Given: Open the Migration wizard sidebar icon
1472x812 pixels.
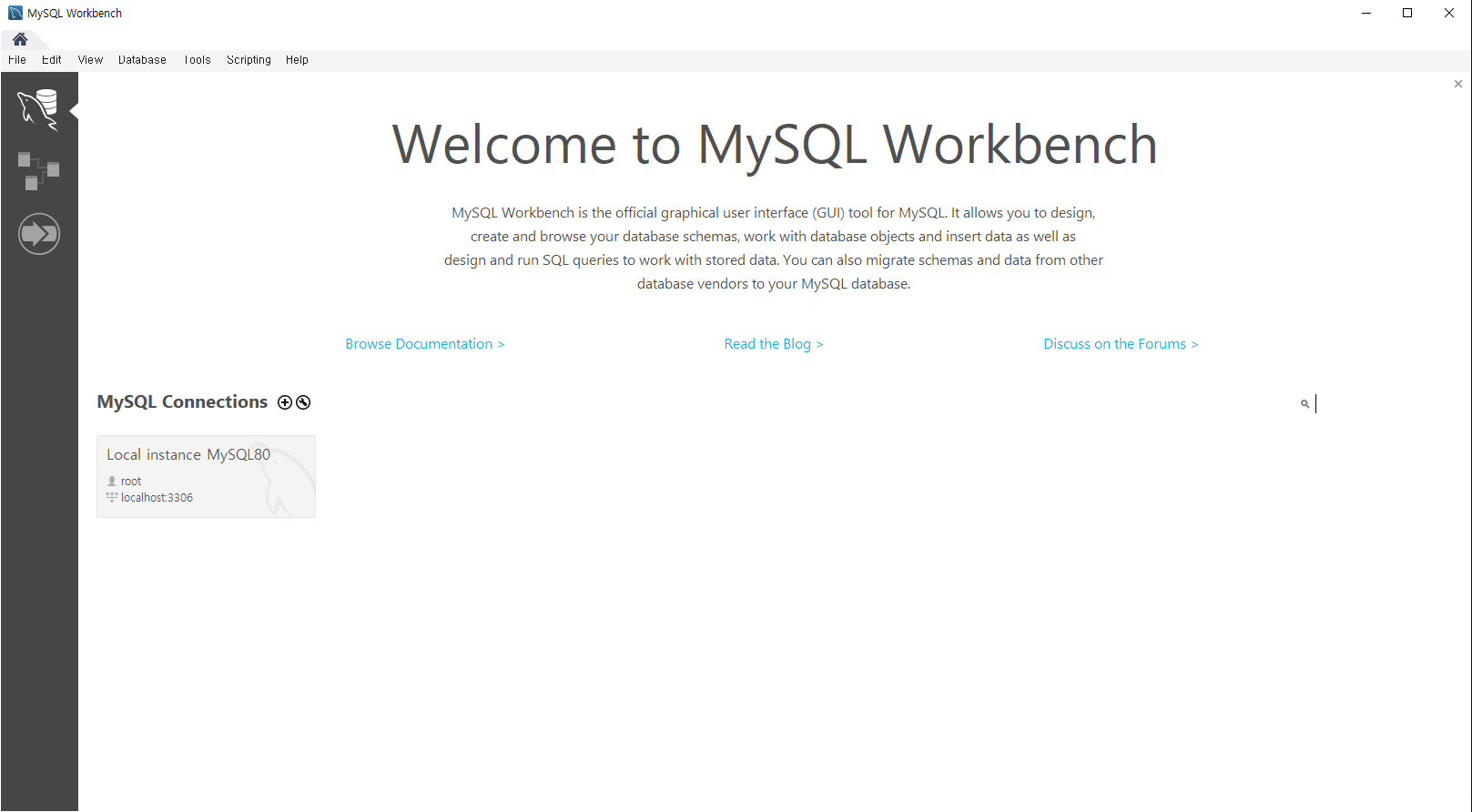Looking at the screenshot, I should (39, 234).
